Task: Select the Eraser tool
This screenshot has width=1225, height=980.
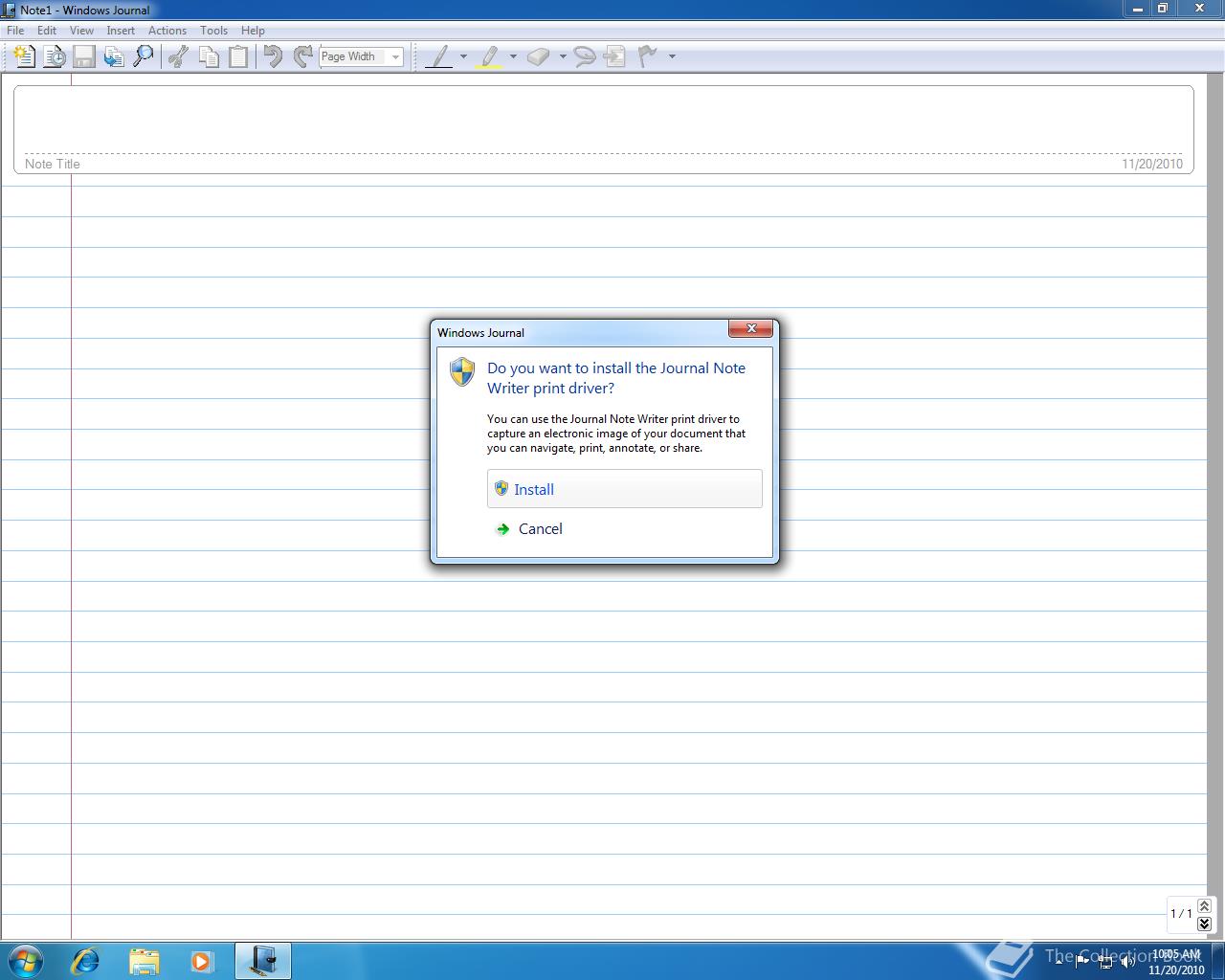Action: (x=539, y=56)
